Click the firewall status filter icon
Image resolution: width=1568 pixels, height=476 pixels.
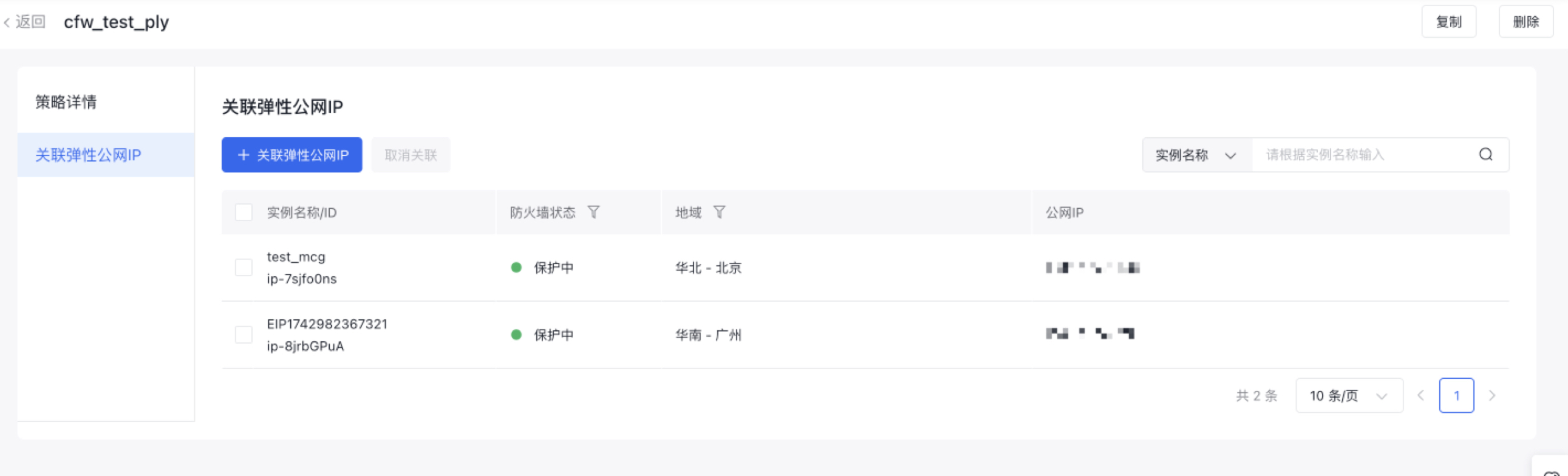pyautogui.click(x=593, y=212)
